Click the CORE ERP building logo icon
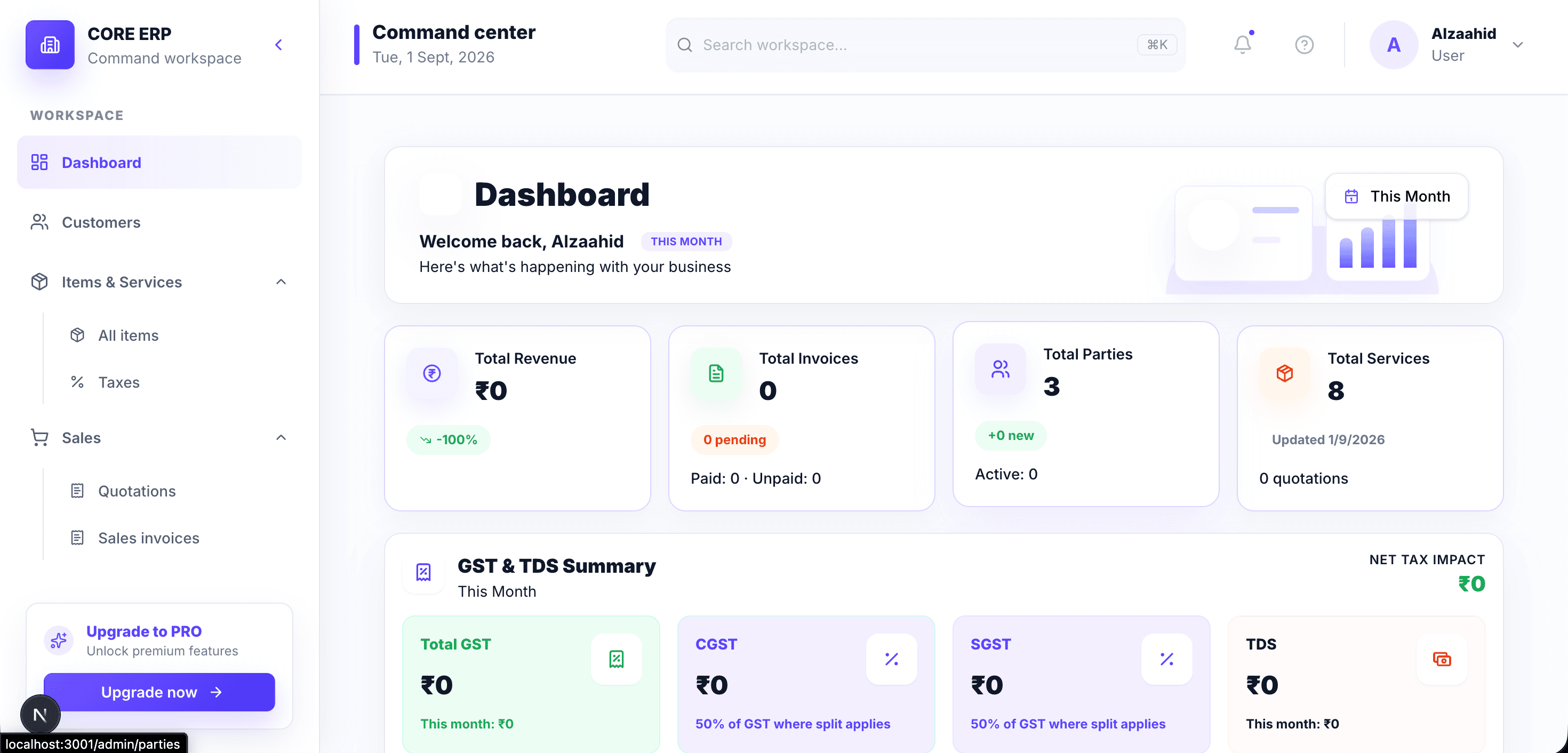 50,44
